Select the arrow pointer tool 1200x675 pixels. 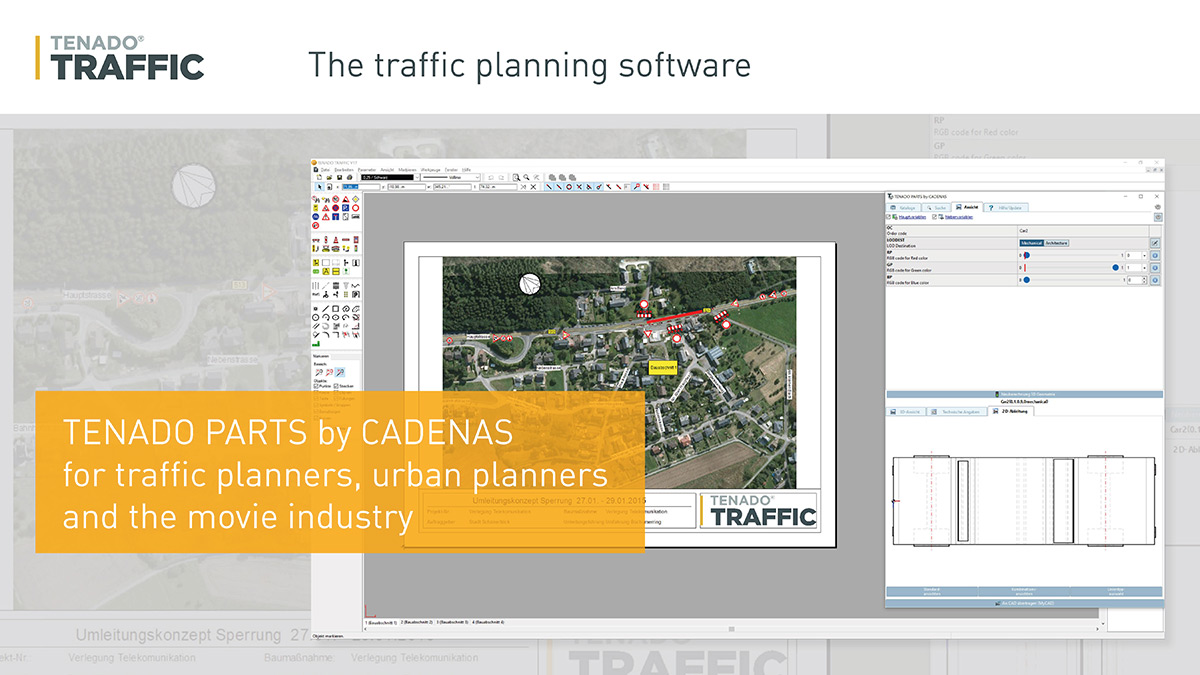tap(320, 187)
